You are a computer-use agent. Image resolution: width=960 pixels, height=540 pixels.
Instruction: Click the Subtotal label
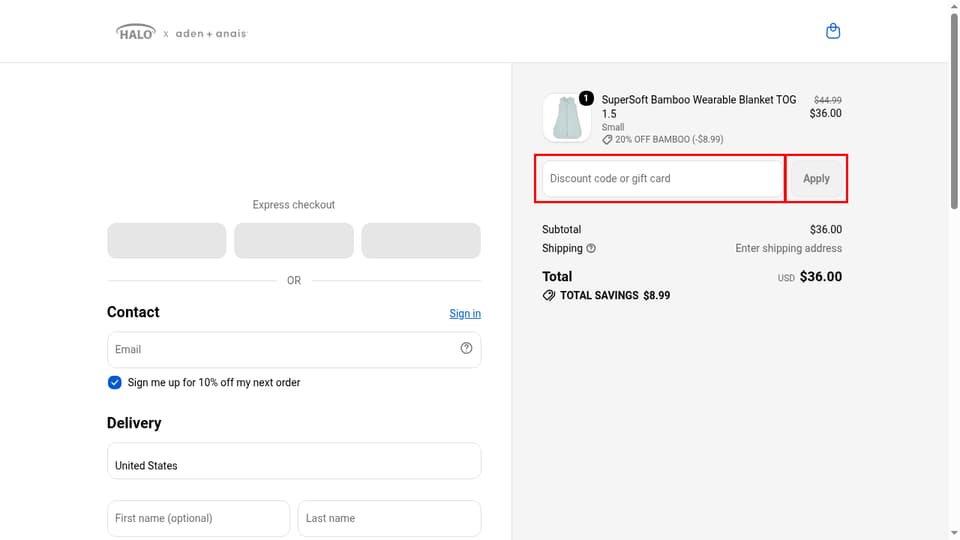click(x=561, y=230)
